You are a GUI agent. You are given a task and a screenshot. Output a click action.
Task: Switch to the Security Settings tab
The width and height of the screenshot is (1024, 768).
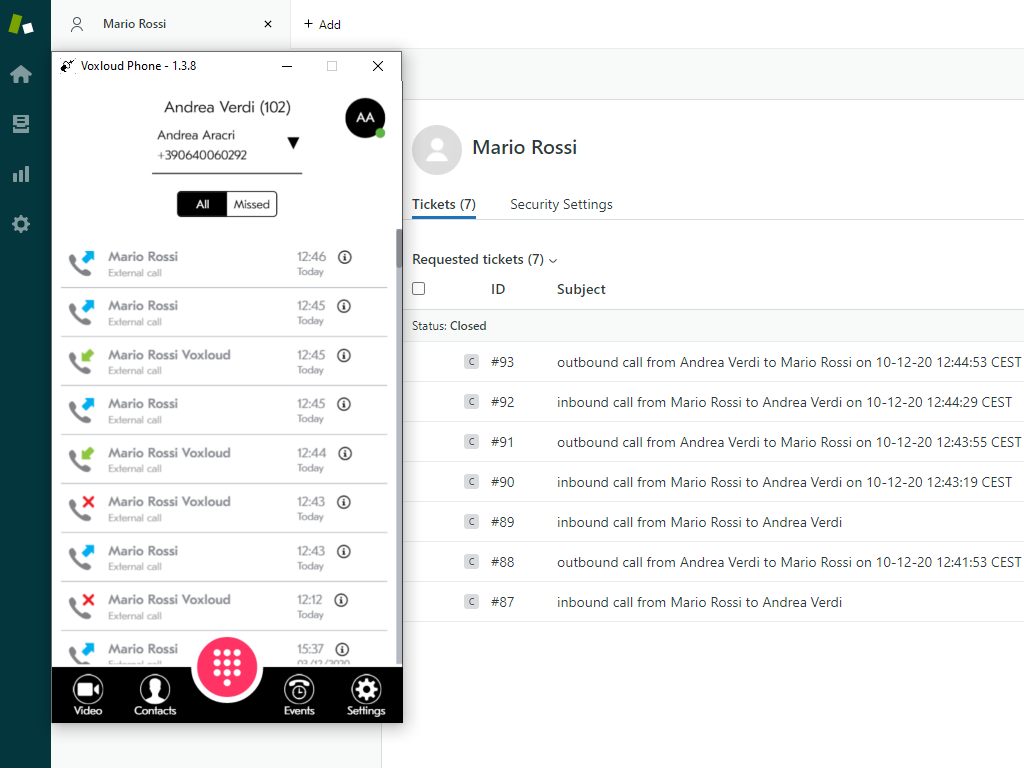tap(561, 204)
